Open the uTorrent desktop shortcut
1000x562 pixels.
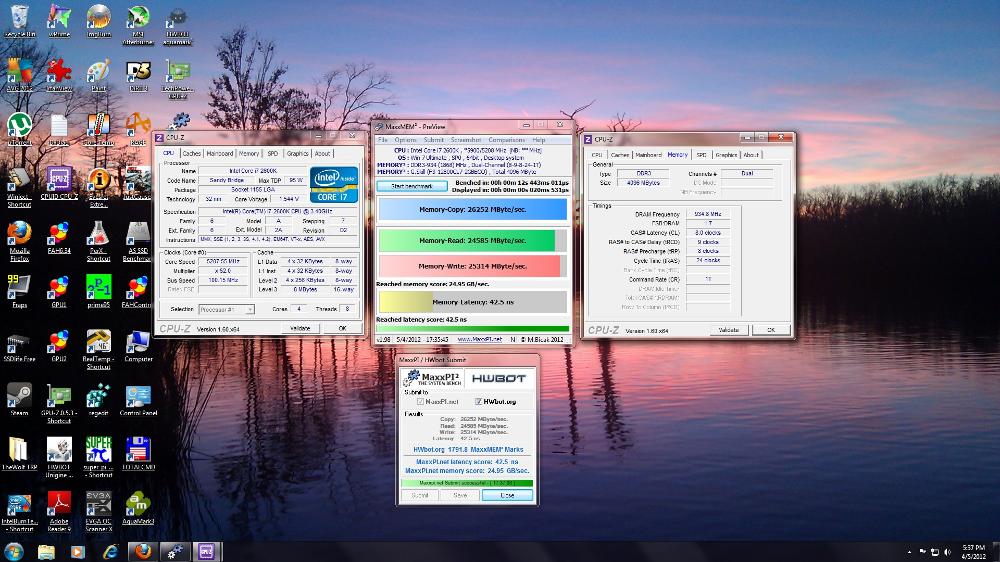pyautogui.click(x=20, y=128)
